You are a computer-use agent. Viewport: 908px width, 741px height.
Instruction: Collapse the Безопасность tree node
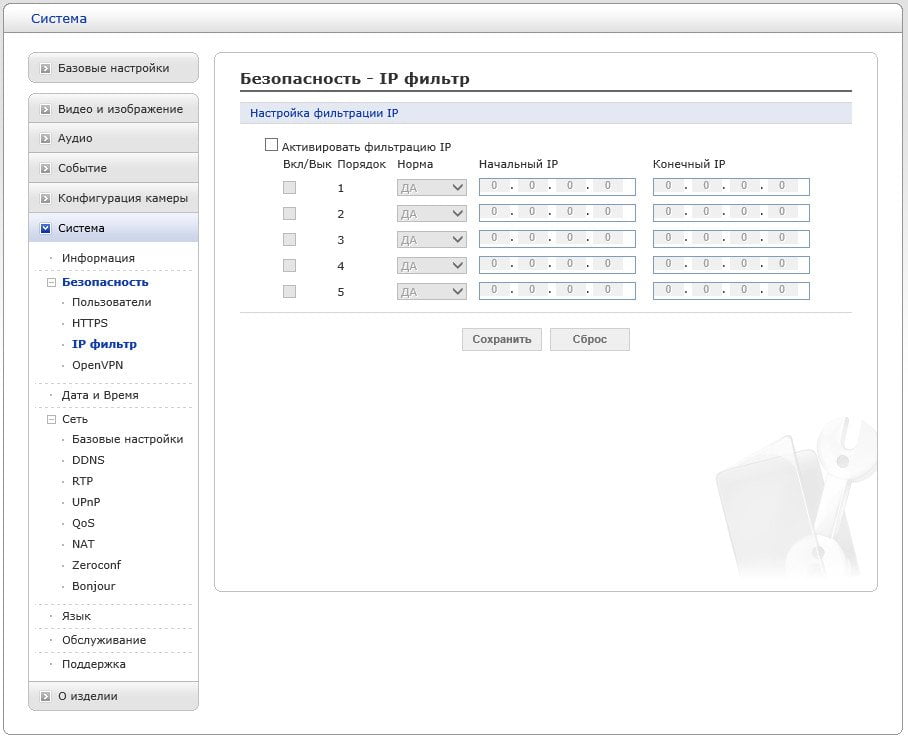52,283
